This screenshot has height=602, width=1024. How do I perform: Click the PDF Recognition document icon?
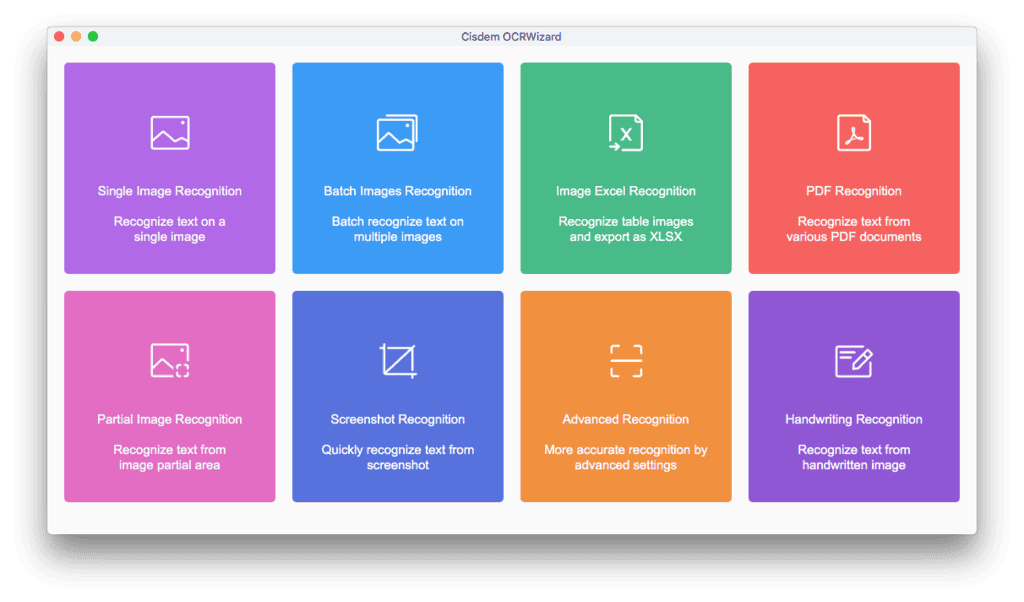(854, 133)
